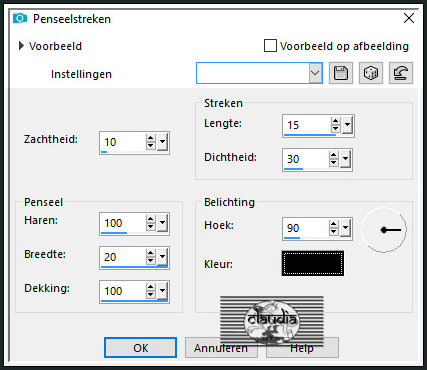Click the save preset floppy disk icon

[341, 73]
